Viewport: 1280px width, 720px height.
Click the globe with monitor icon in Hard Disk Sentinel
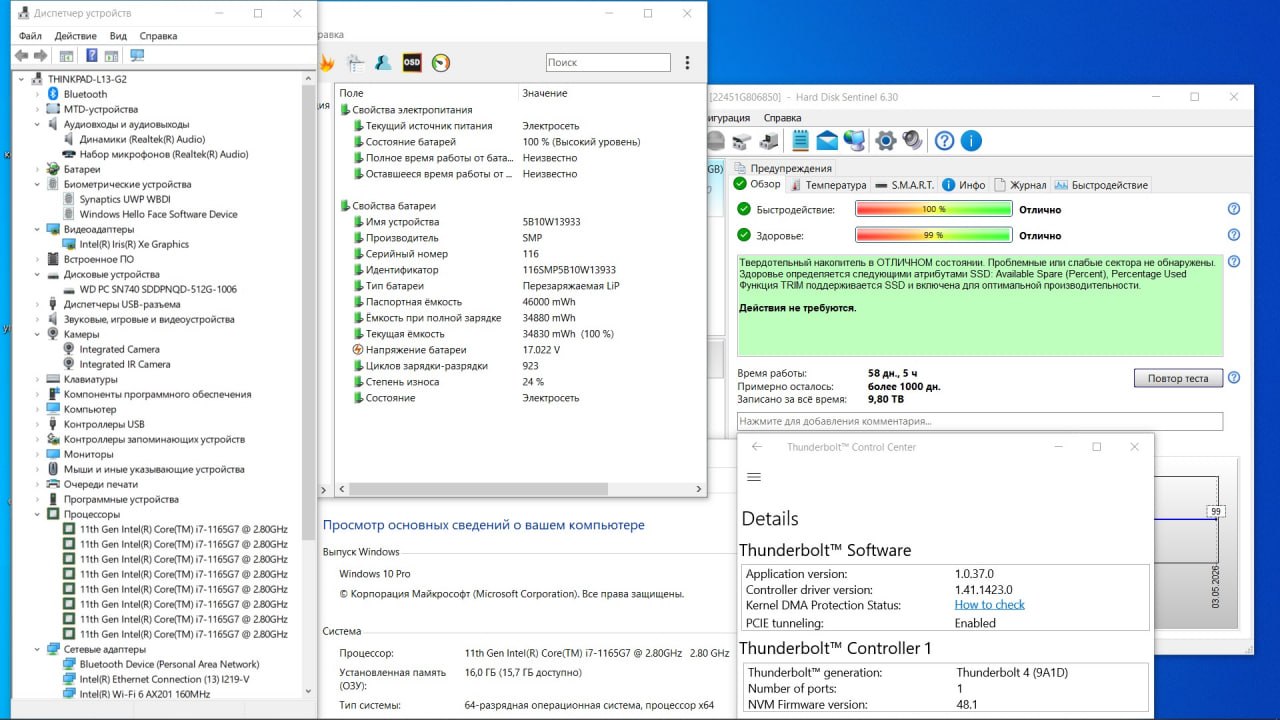point(854,140)
